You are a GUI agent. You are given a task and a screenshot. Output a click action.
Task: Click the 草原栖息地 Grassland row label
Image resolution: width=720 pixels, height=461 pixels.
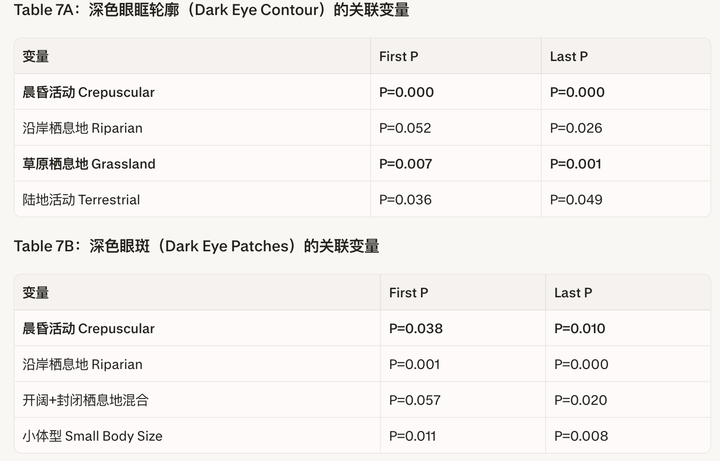(89, 164)
